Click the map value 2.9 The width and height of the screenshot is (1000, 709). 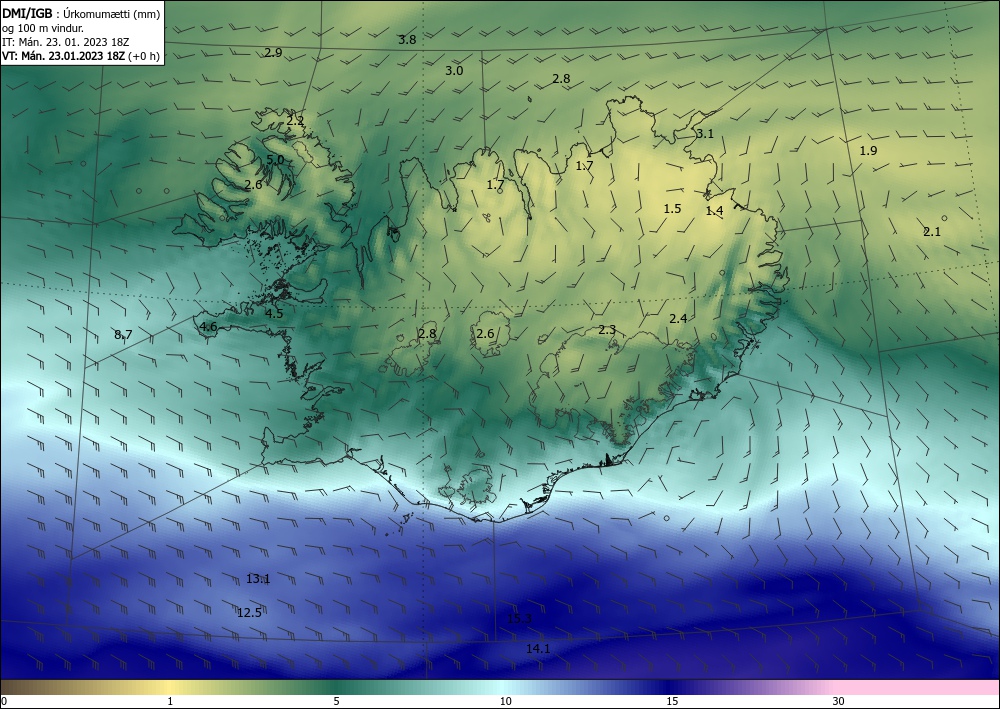coord(273,53)
